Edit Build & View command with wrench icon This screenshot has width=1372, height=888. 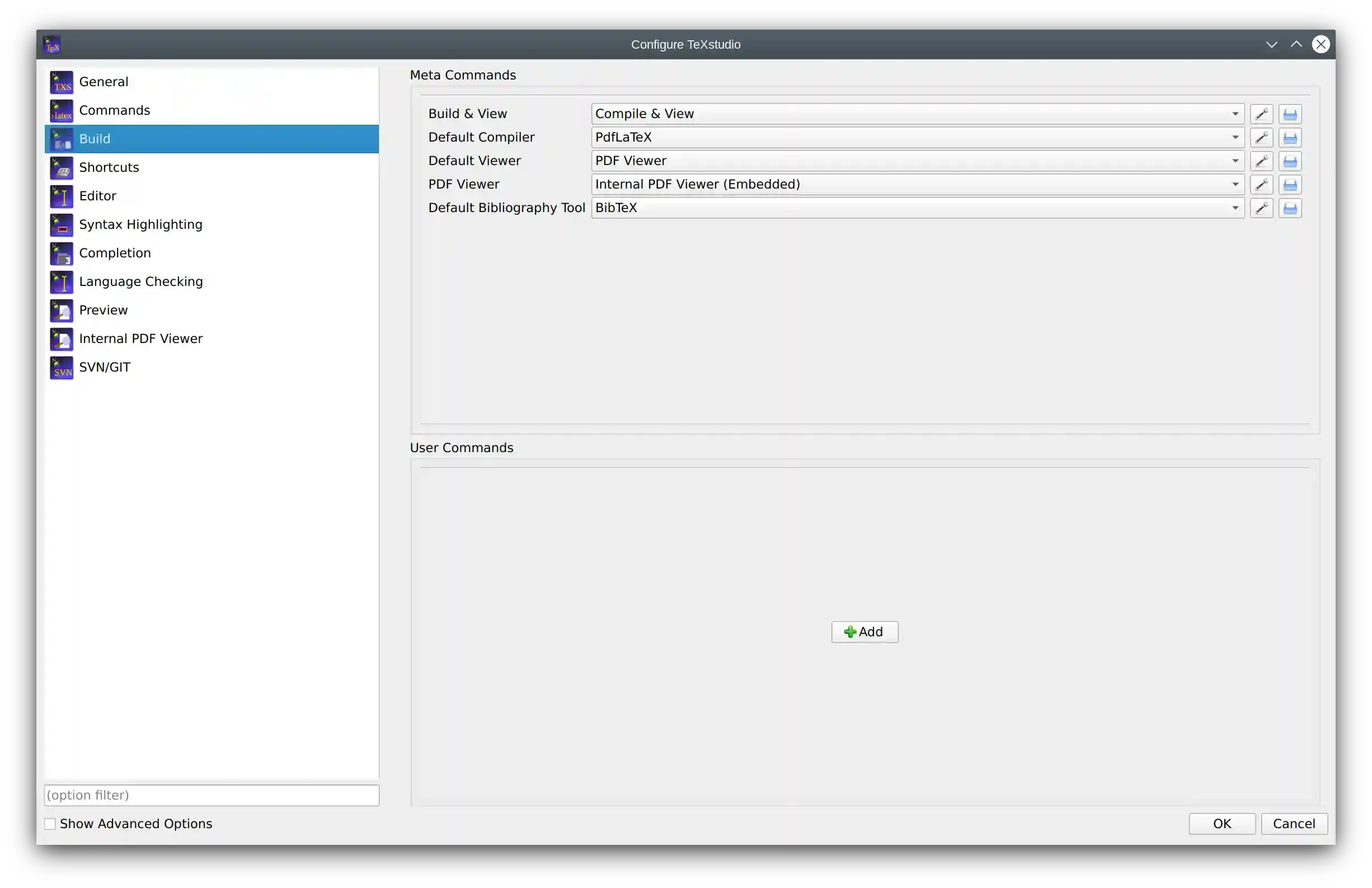point(1261,114)
